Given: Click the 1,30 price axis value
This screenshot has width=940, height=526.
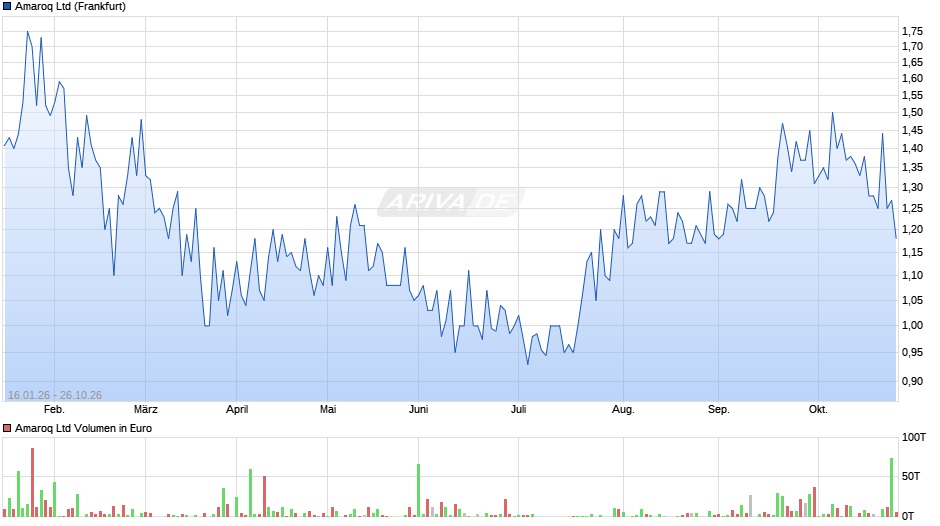Looking at the screenshot, I should pos(912,187).
